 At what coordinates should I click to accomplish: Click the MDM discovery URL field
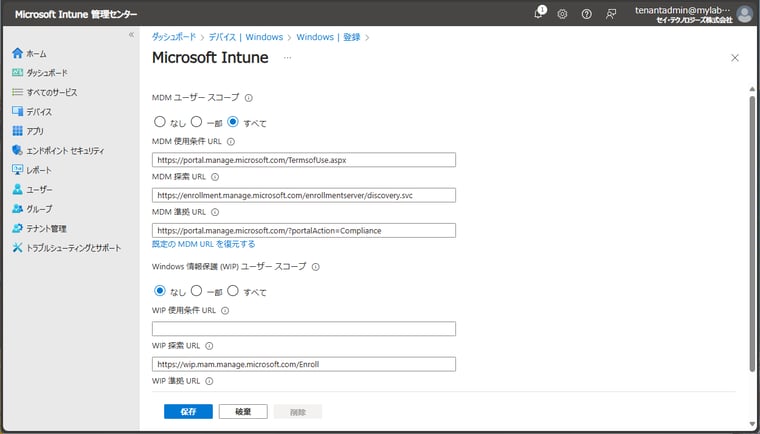[x=303, y=195]
